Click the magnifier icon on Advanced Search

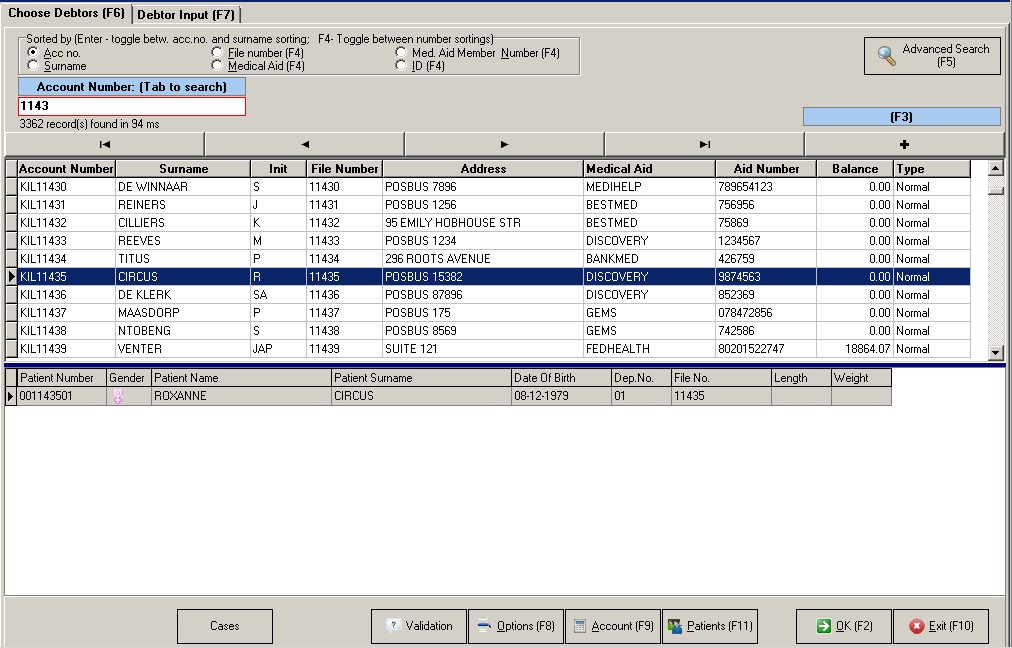886,55
